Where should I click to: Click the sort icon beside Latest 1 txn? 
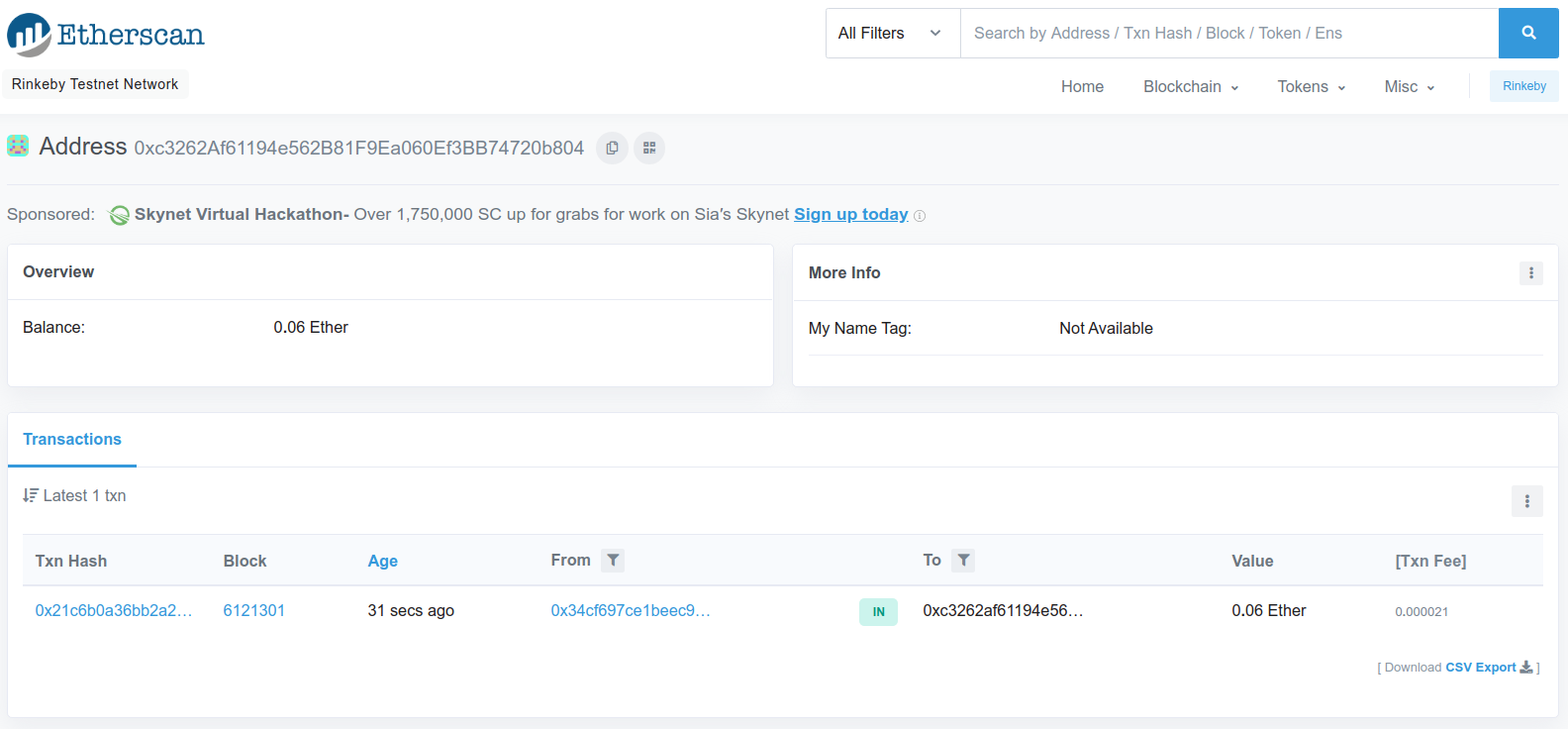click(x=31, y=495)
